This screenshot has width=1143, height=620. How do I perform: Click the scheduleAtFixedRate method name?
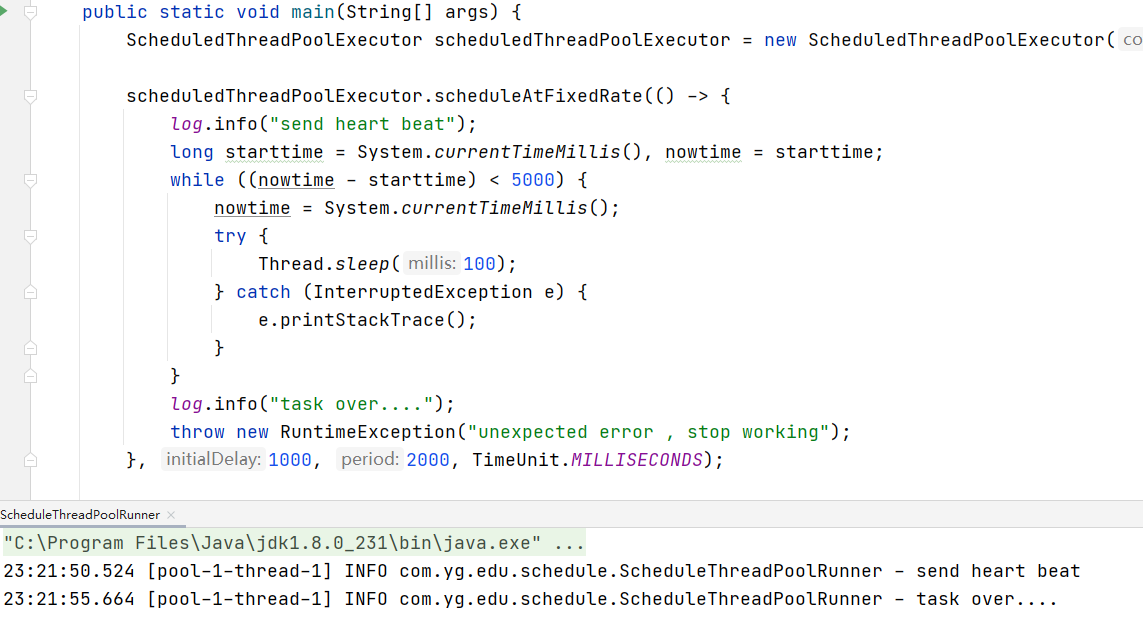tap(539, 96)
